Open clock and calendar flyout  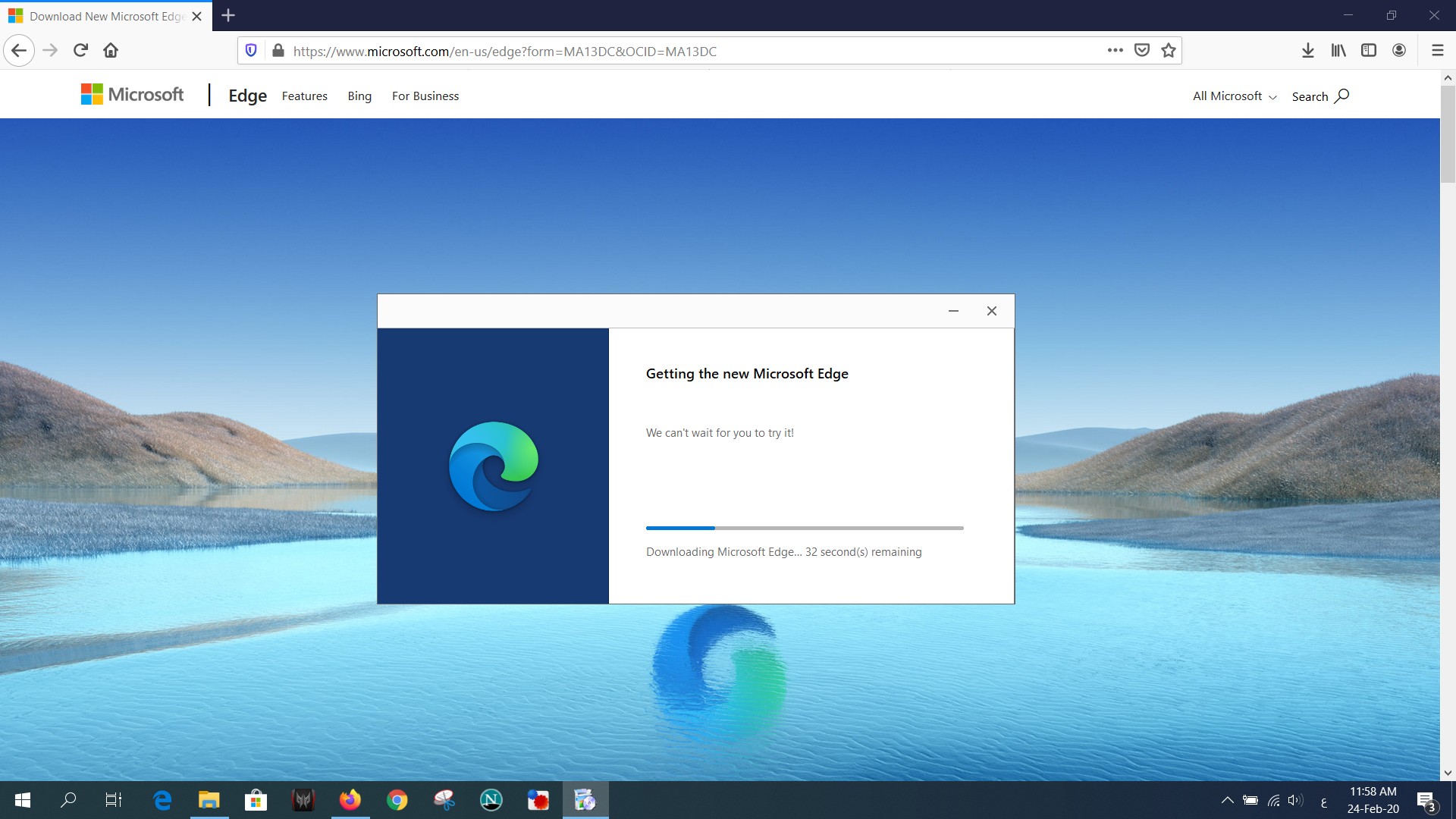point(1373,800)
